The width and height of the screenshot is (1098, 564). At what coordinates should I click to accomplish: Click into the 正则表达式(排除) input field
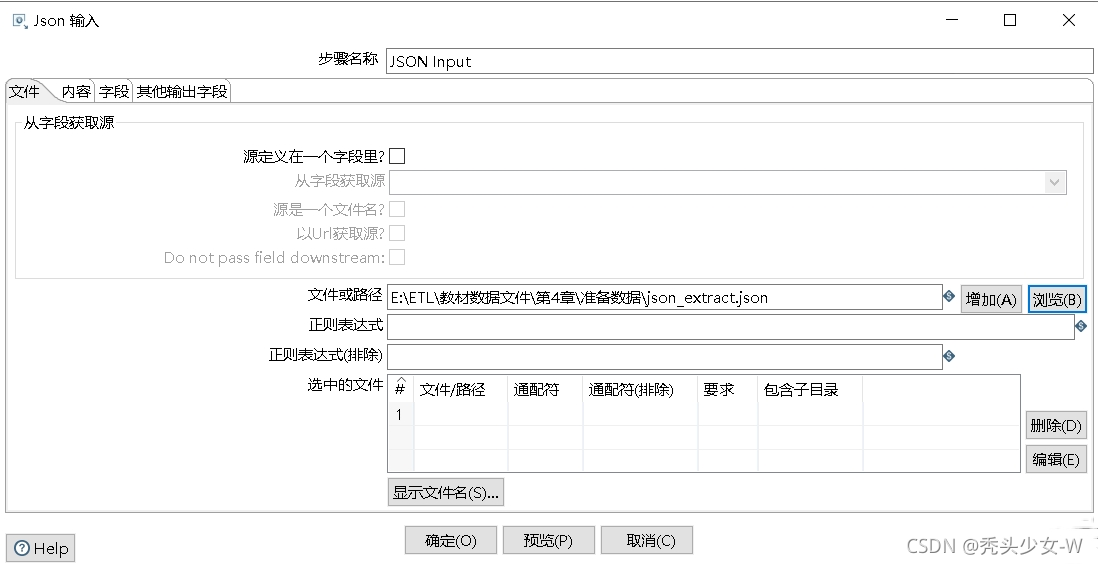665,356
